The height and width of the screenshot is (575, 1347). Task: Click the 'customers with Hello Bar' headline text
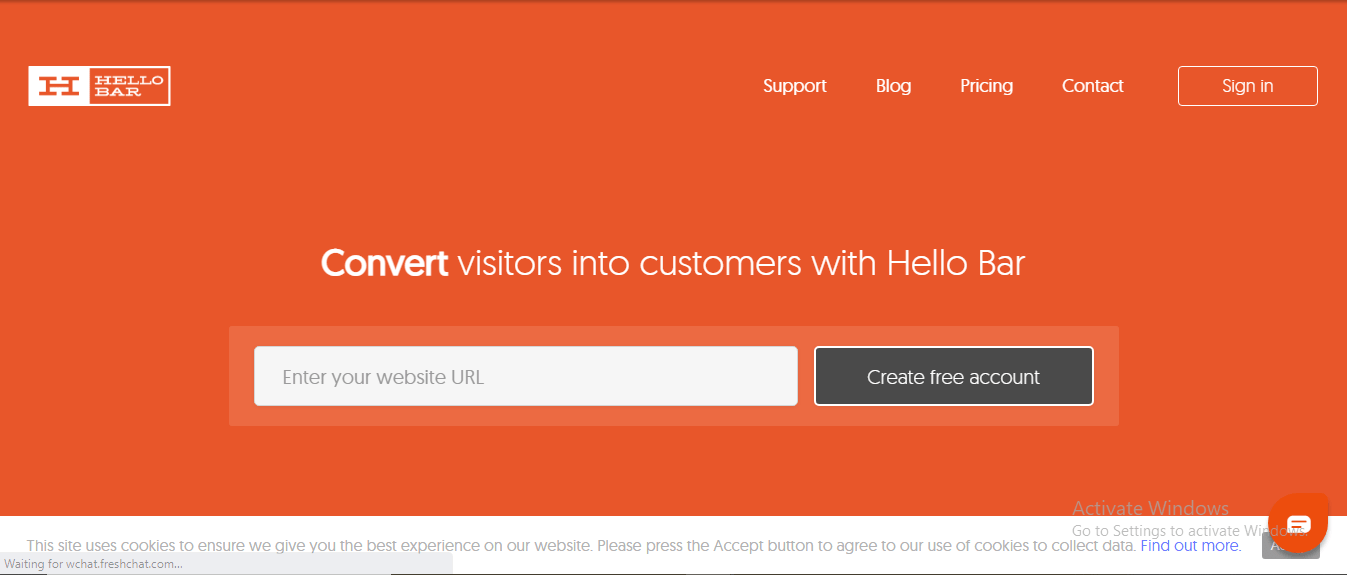832,264
